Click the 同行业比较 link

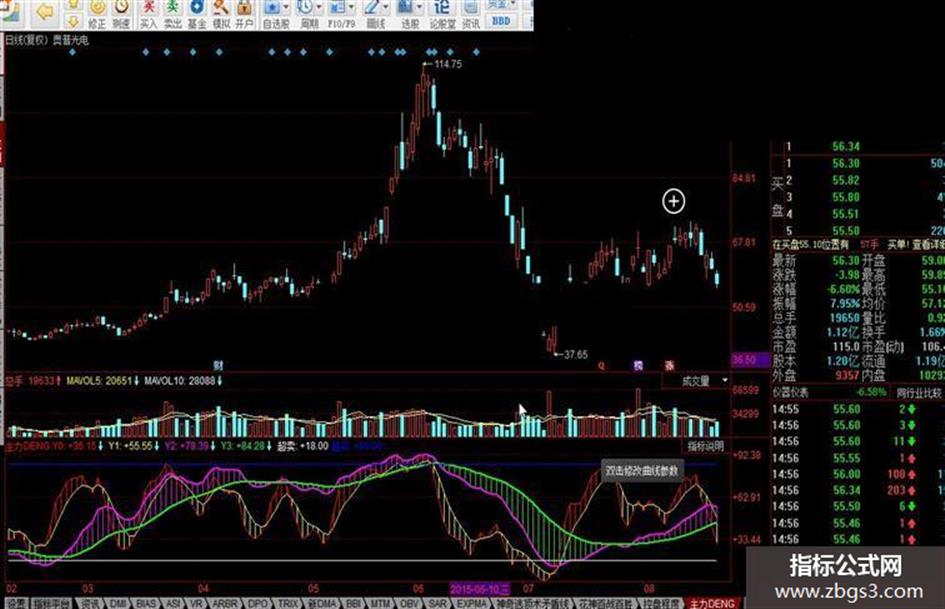[x=918, y=393]
